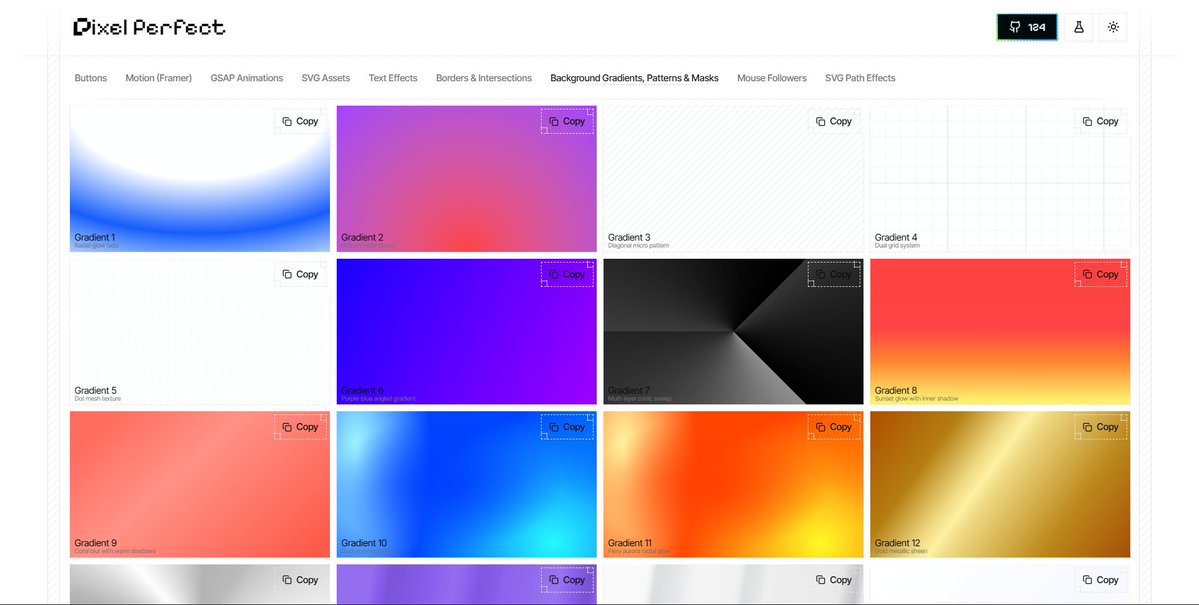This screenshot has width=1199, height=605.
Task: Select the GSAP Animations tab
Action: pos(246,78)
